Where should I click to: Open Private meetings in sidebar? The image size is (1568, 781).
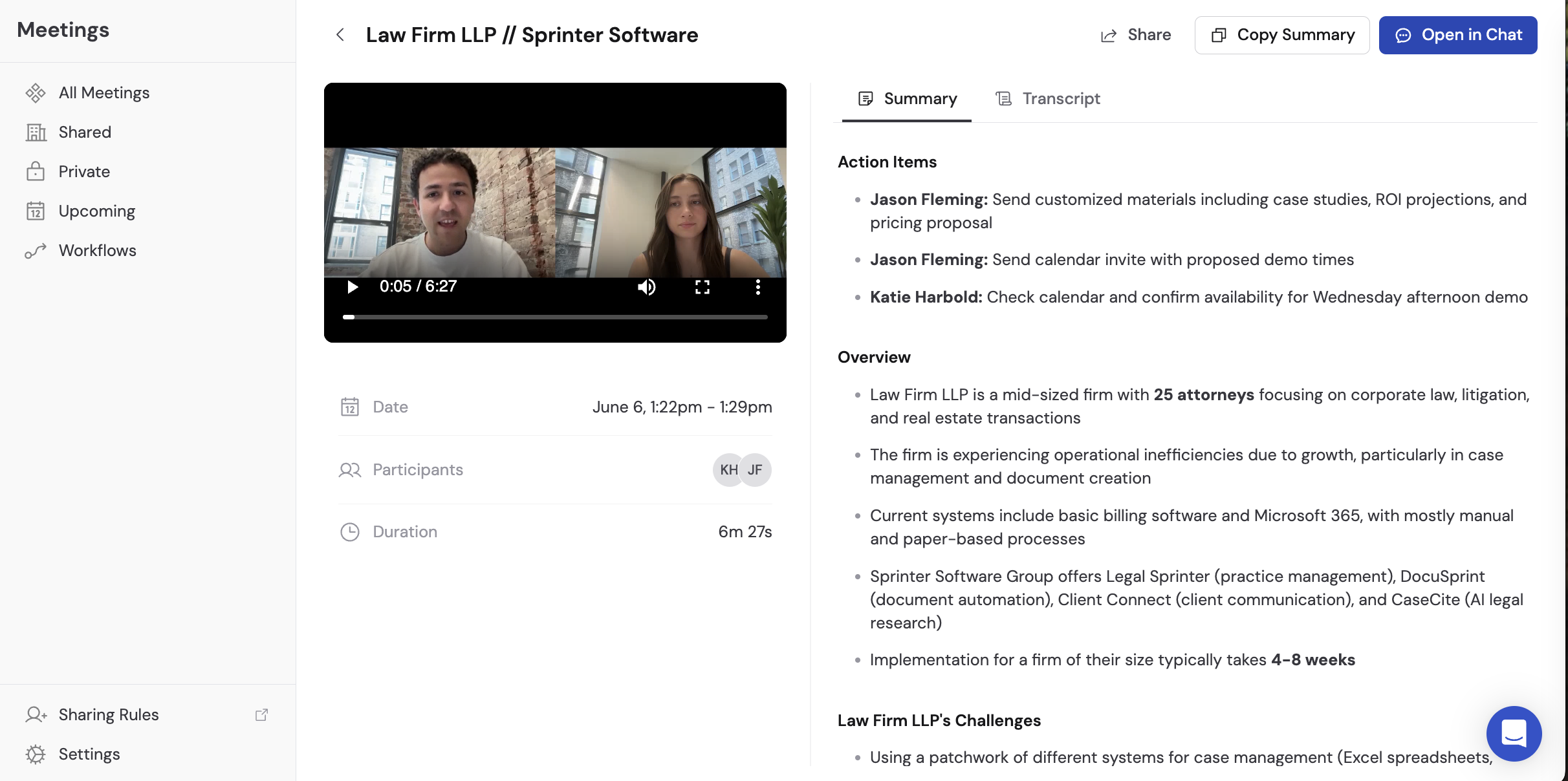pos(84,172)
